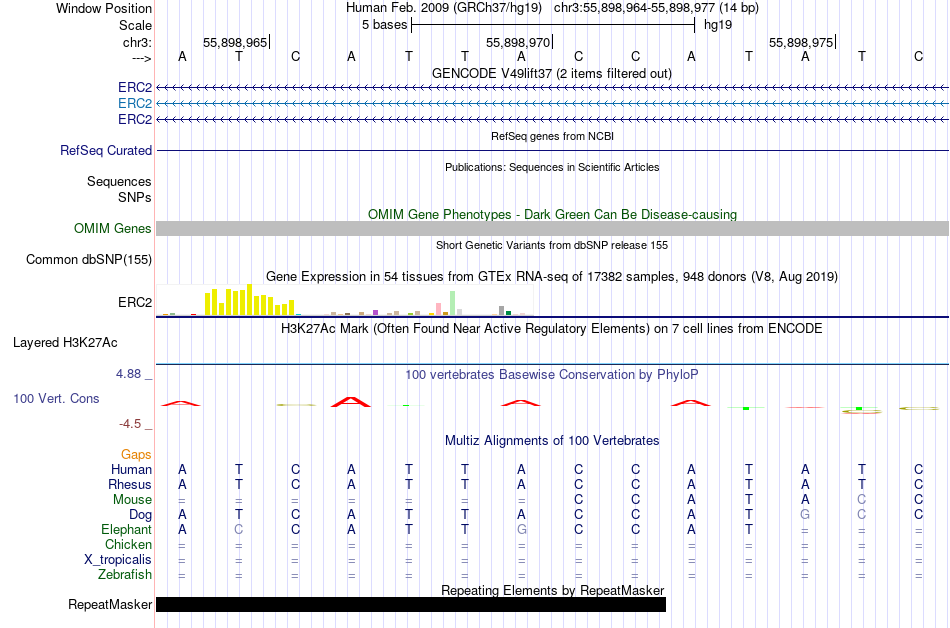Open the RefSeq genes from NCBI title

(552, 136)
